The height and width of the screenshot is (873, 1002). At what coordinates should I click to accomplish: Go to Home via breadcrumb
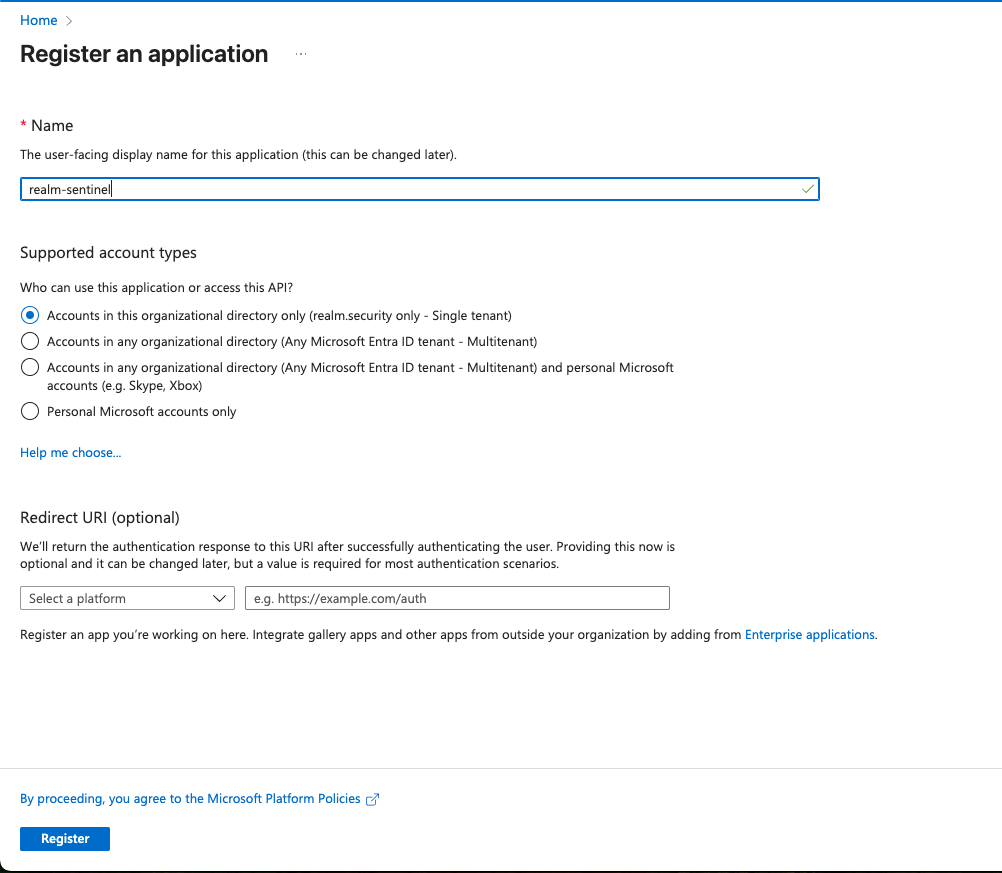coord(38,21)
